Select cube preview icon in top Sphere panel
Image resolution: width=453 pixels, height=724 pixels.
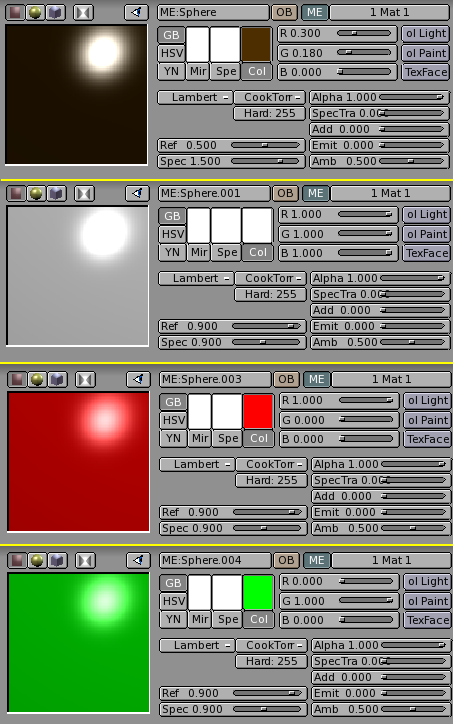coord(55,12)
